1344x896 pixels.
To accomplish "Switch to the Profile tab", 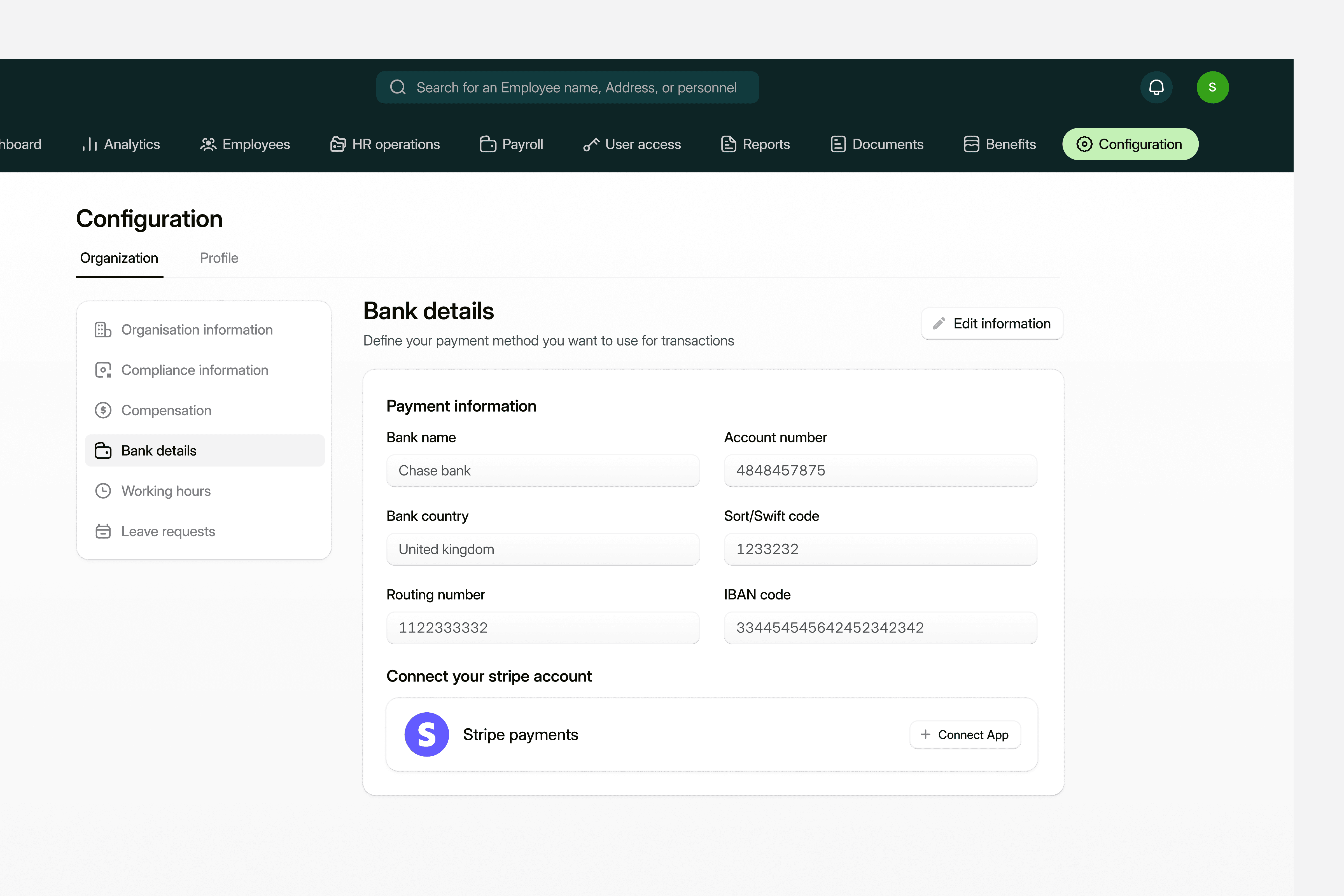I will coord(219,258).
